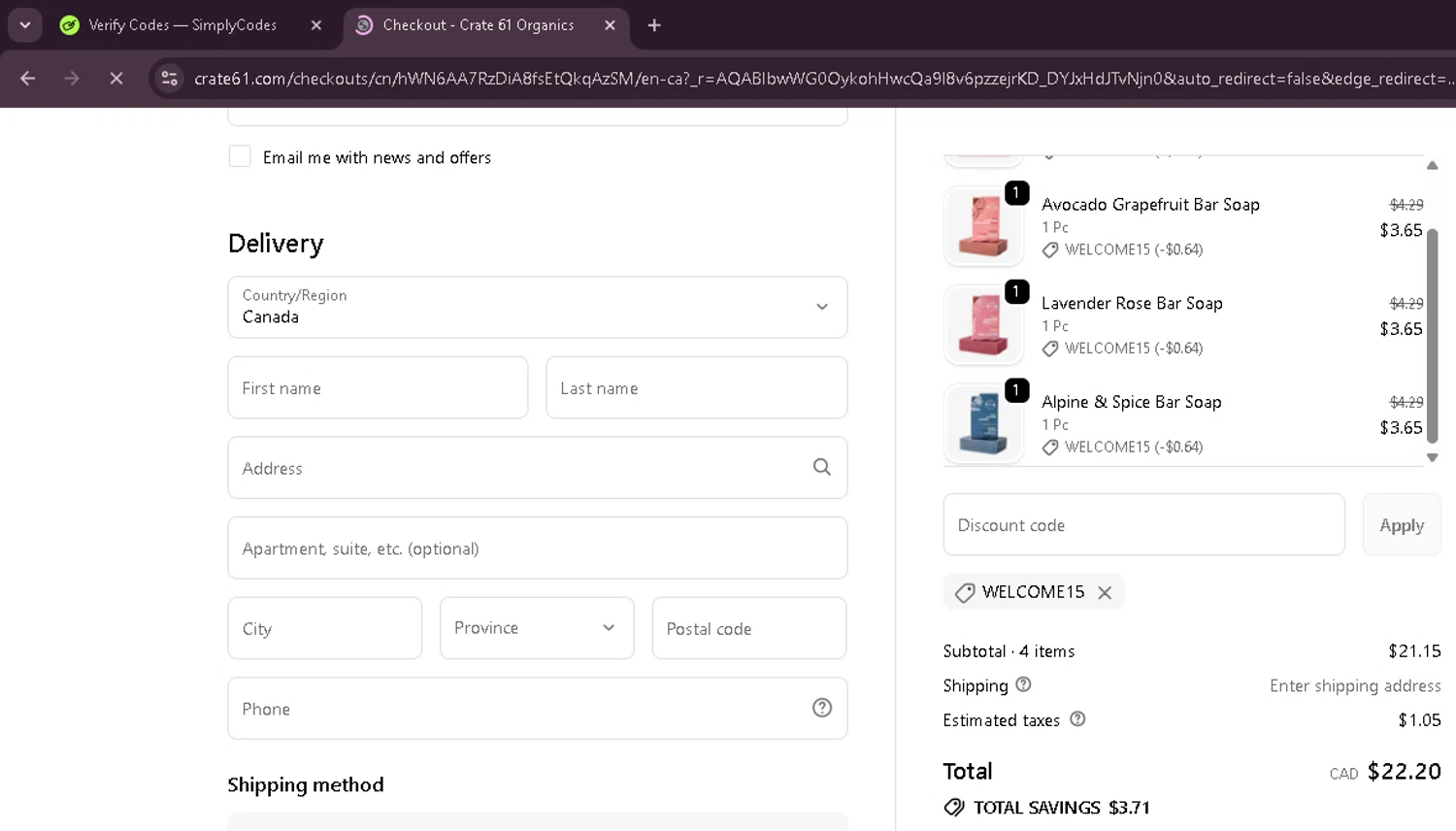This screenshot has height=831, width=1456.
Task: Expand the Province dropdown
Action: pyautogui.click(x=537, y=628)
